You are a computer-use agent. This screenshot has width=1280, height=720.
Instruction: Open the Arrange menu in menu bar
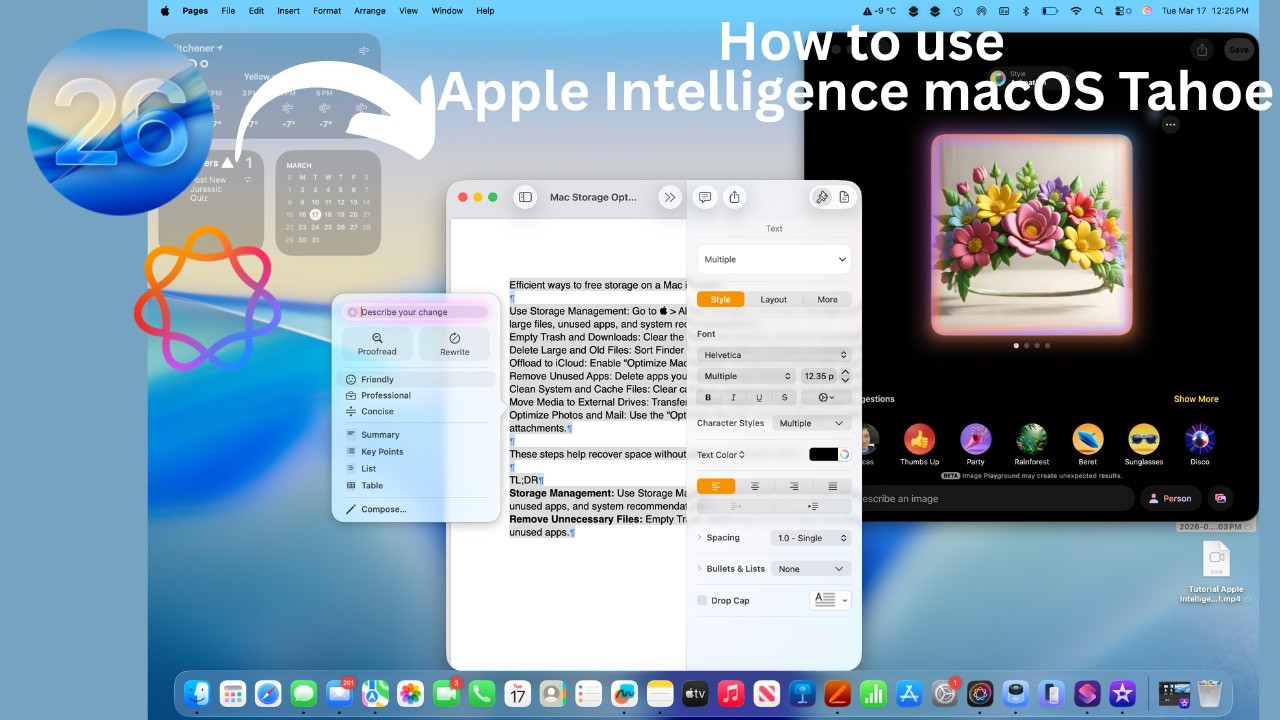click(369, 11)
